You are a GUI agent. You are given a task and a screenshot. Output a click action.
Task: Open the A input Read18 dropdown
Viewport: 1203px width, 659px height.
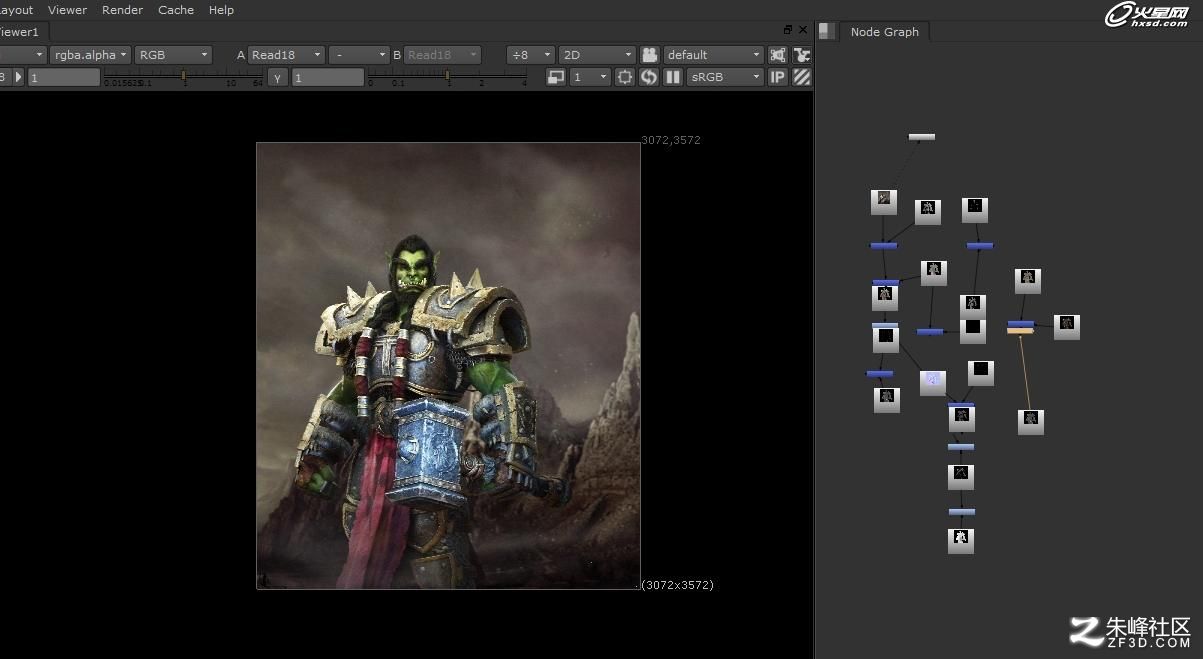[x=286, y=55]
